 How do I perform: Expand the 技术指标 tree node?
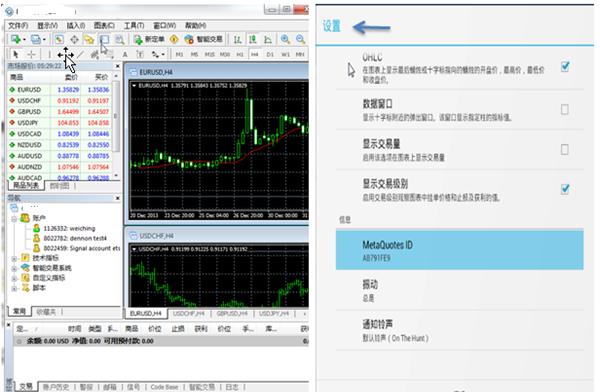coord(14,258)
